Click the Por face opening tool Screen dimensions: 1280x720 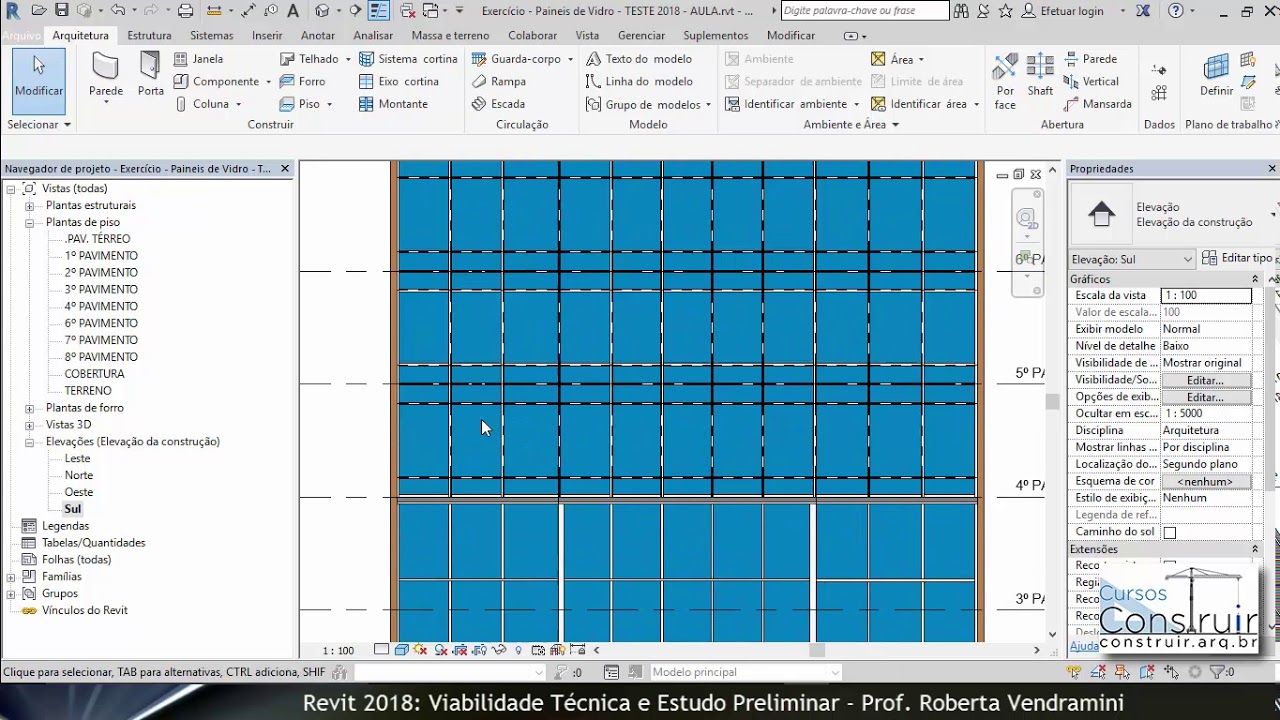click(x=1005, y=80)
